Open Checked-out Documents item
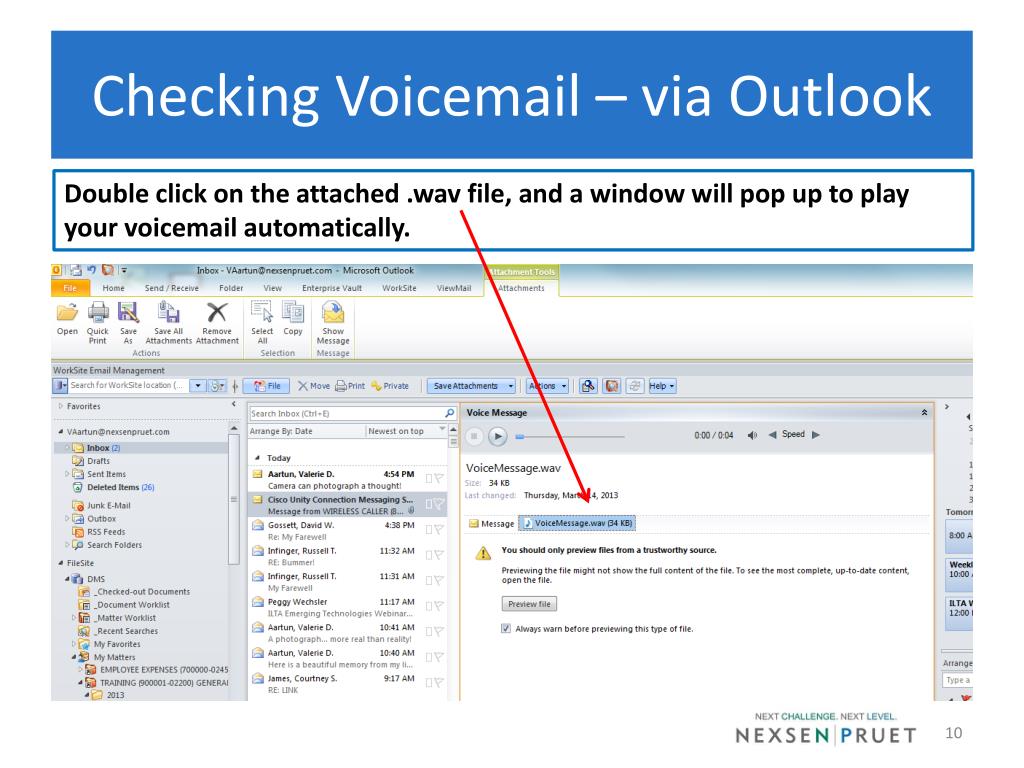The image size is (1024, 768). tap(142, 592)
